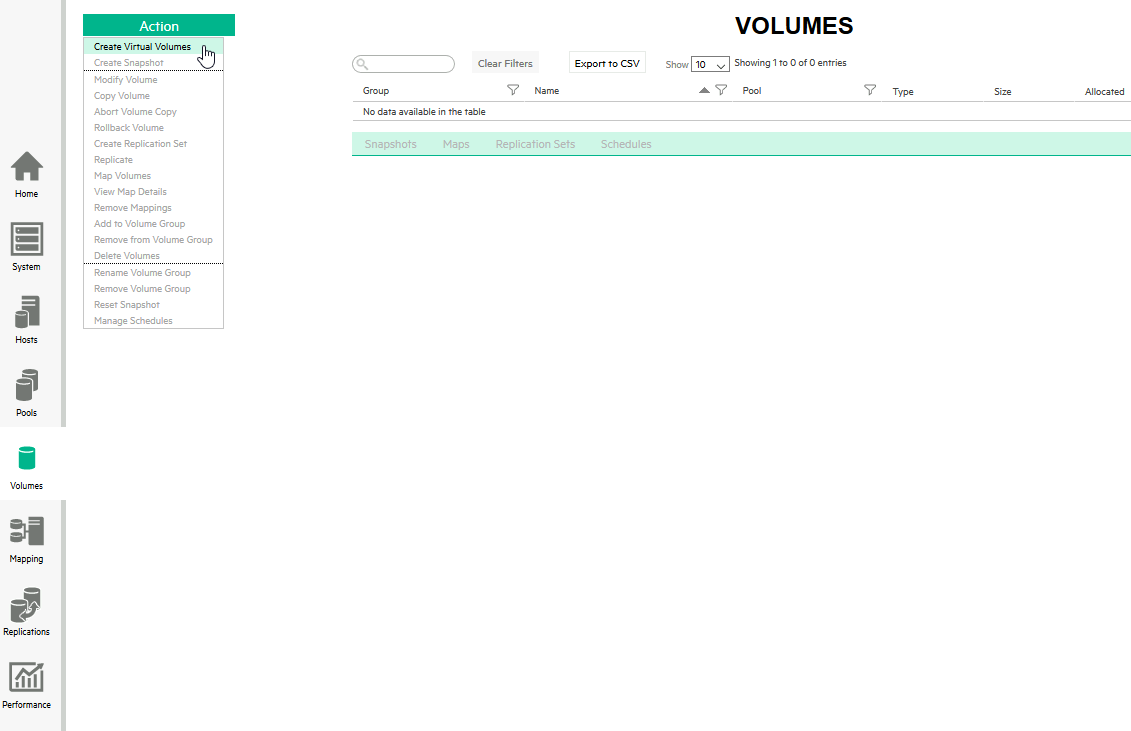Go to the Home section icon
This screenshot has height=731, width=1131.
click(x=27, y=167)
